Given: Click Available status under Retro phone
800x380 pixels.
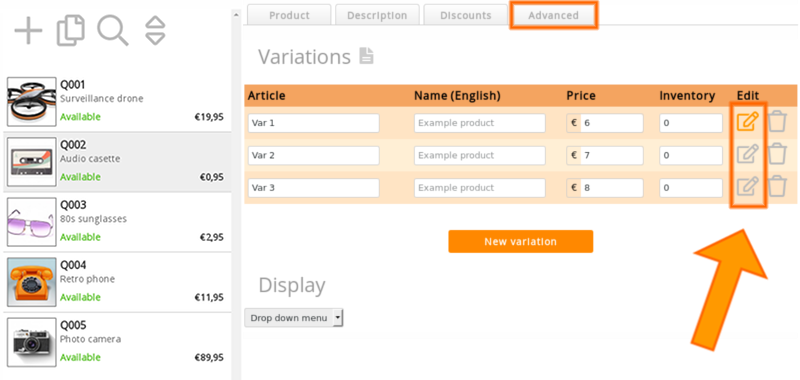Looking at the screenshot, I should coord(80,297).
